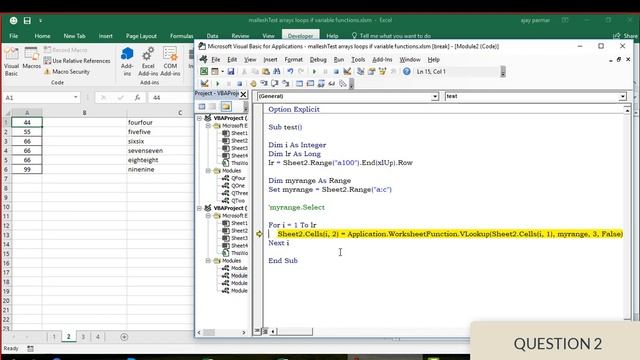Switch to Full Module View at code window bottom
Screen dimensions: 640x360
[x=264, y=331]
